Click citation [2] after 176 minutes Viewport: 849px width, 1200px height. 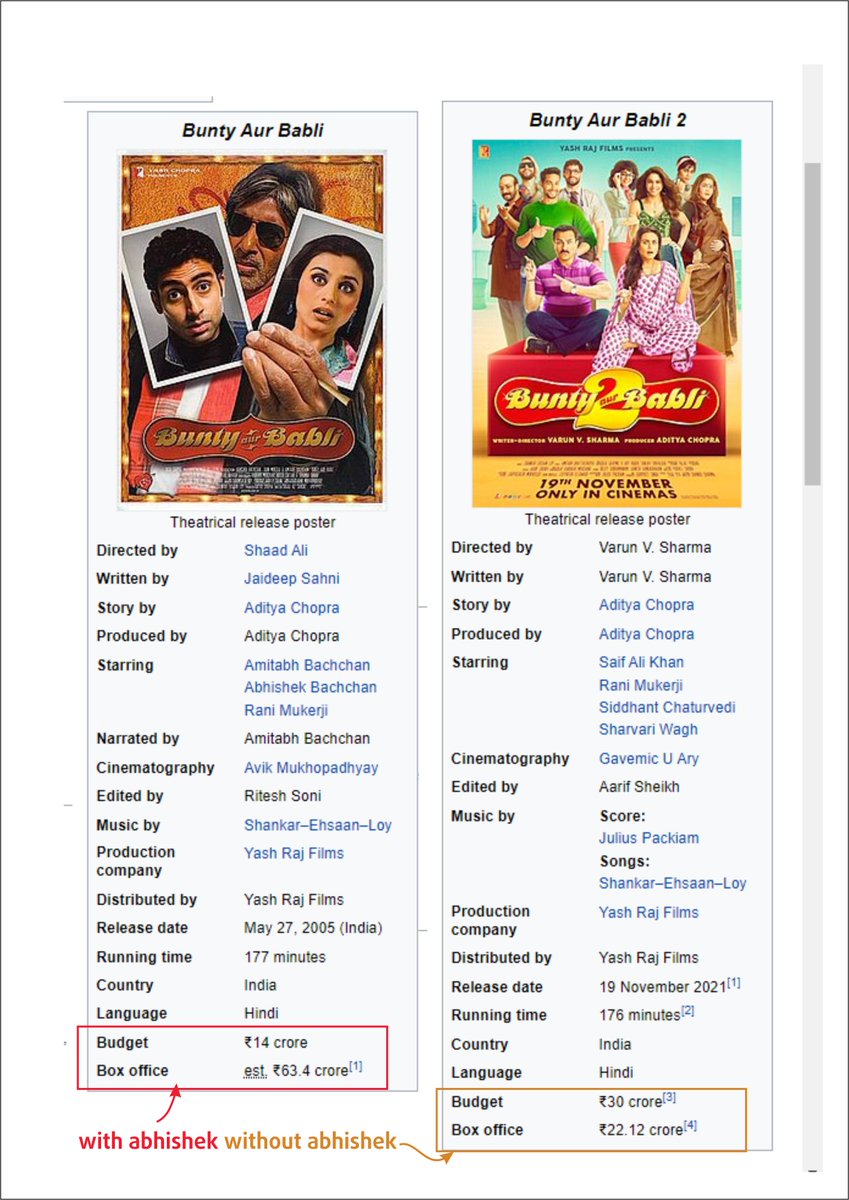[688, 1011]
